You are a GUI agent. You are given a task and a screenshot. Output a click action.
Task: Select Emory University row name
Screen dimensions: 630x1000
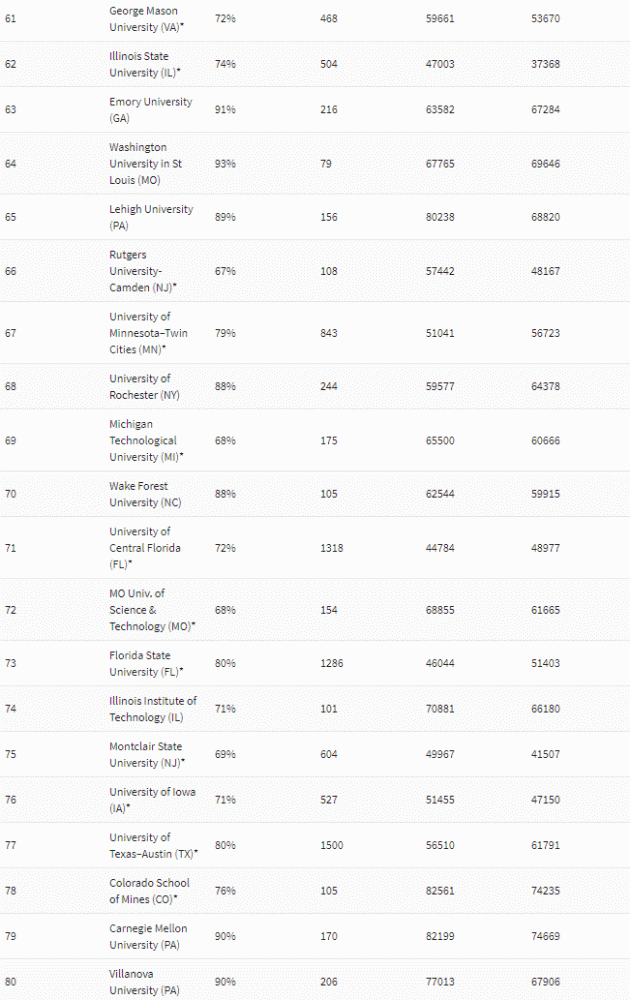coord(150,109)
